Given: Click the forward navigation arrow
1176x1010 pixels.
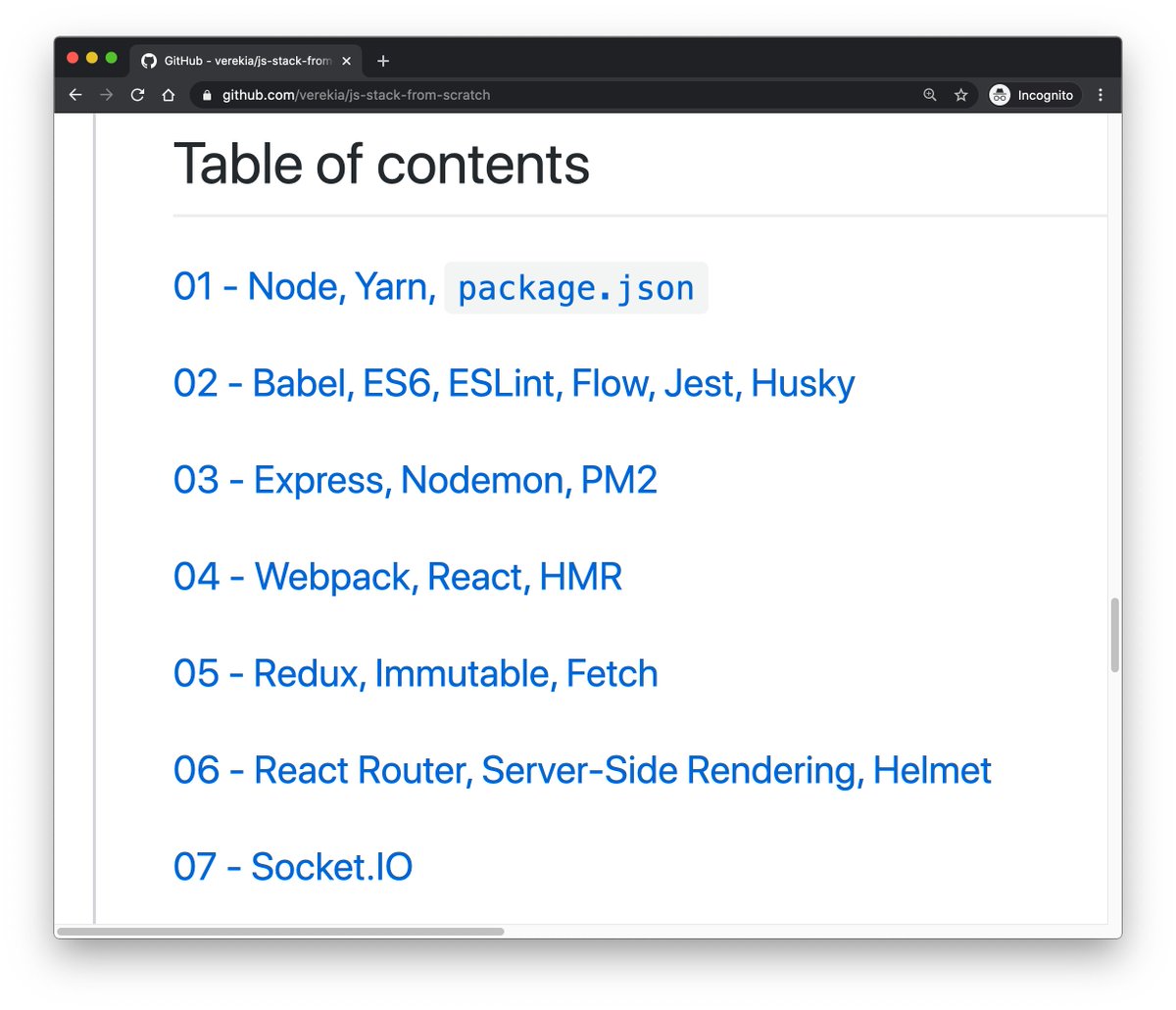Looking at the screenshot, I should click(107, 95).
